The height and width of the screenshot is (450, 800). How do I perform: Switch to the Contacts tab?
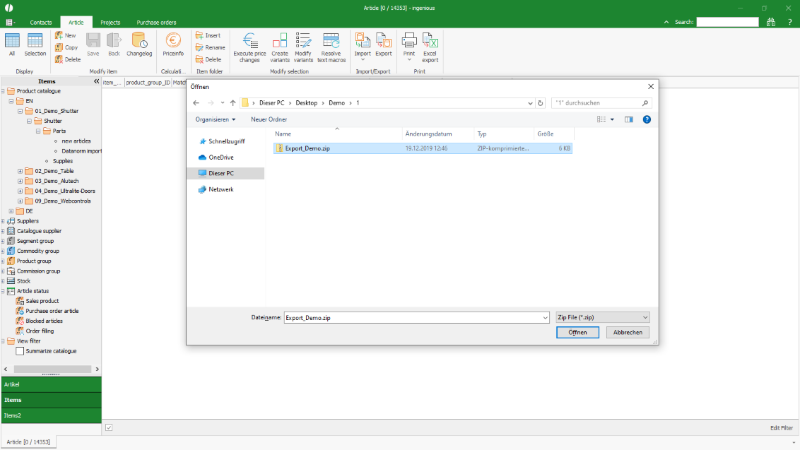[41, 22]
